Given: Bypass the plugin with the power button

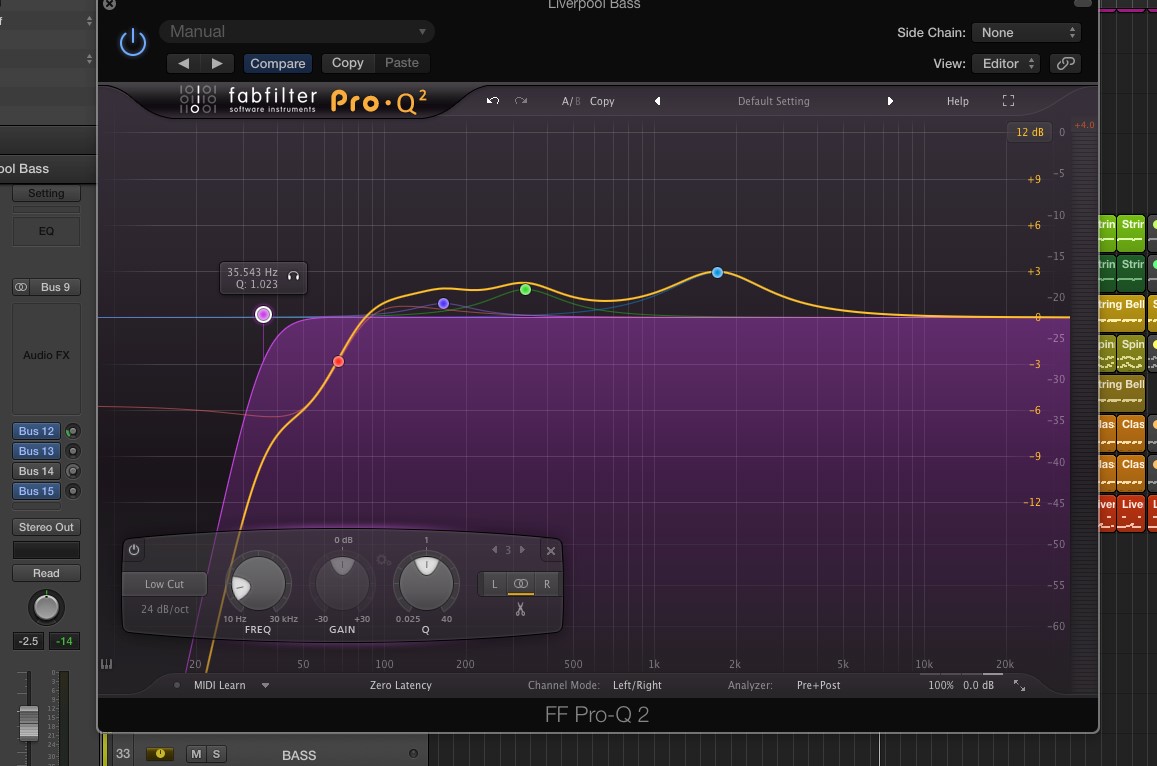Looking at the screenshot, I should point(133,41).
